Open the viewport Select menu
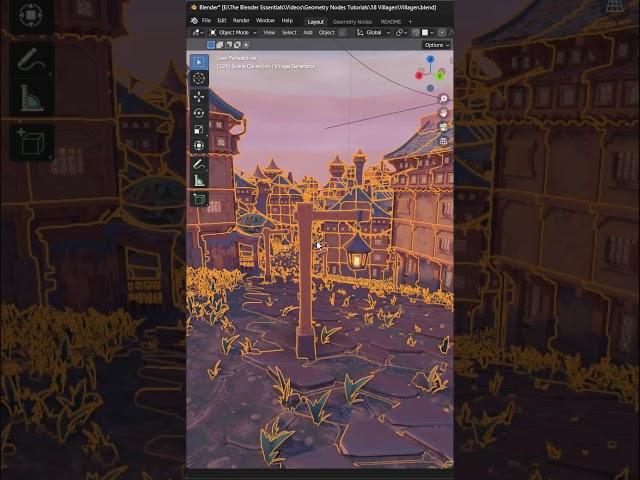Viewport: 640px width, 480px height. tap(289, 33)
